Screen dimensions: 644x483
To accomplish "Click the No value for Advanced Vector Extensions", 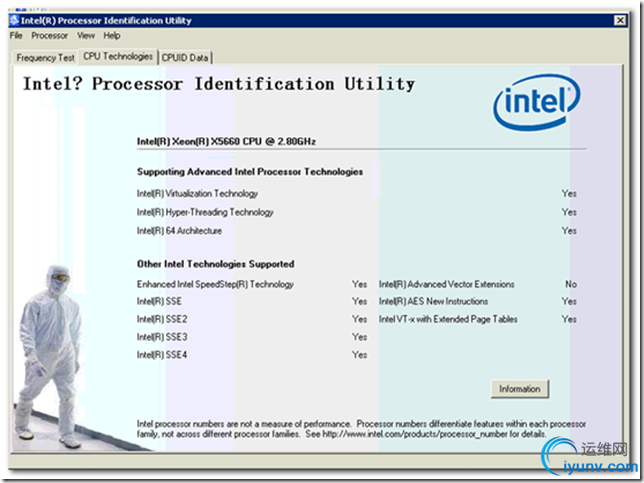I will click(x=571, y=284).
